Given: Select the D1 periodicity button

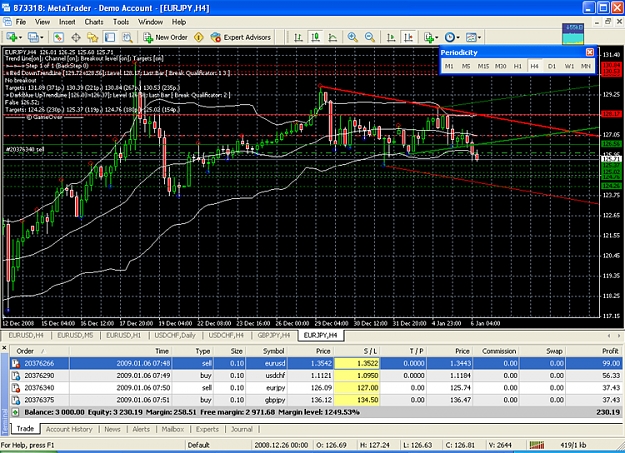Looking at the screenshot, I should pos(552,66).
